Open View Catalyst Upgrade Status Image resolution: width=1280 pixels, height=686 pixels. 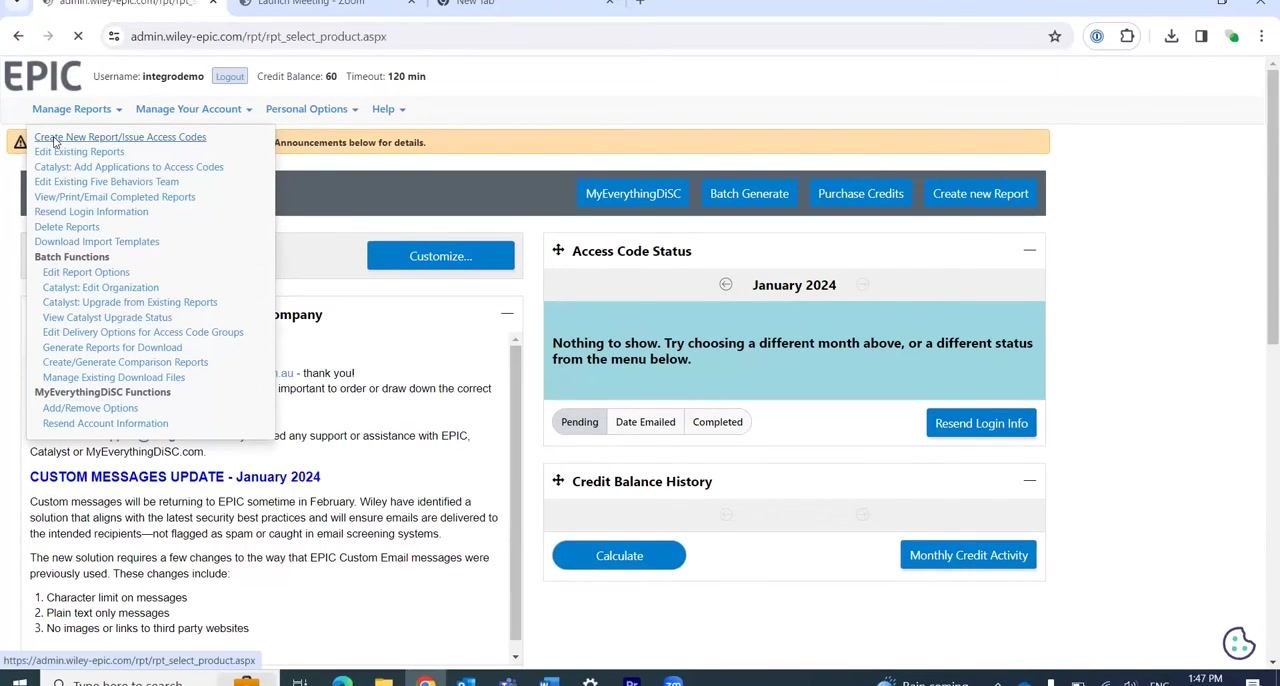click(107, 317)
